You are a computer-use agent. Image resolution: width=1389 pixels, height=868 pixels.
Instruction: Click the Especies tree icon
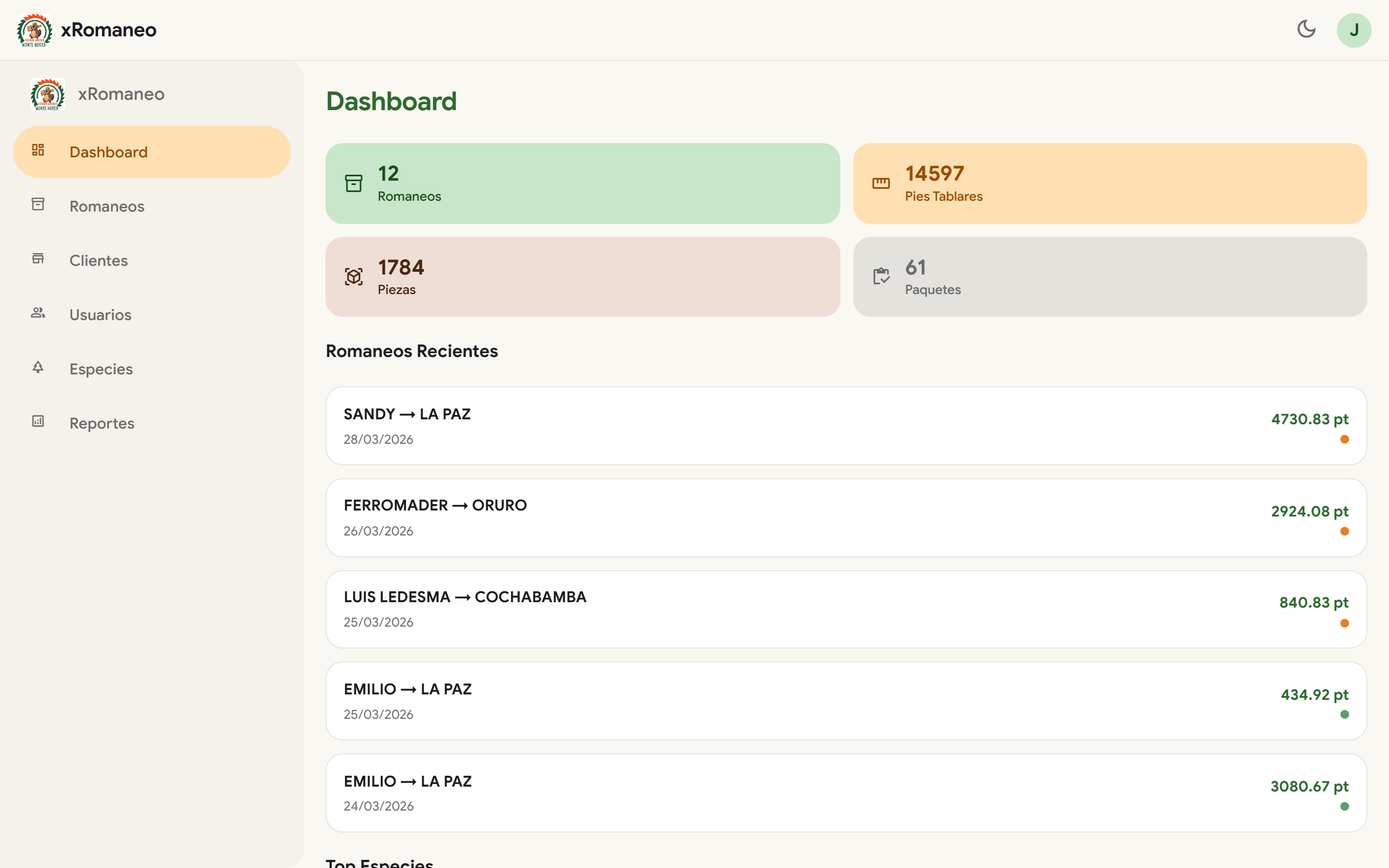pos(38,367)
